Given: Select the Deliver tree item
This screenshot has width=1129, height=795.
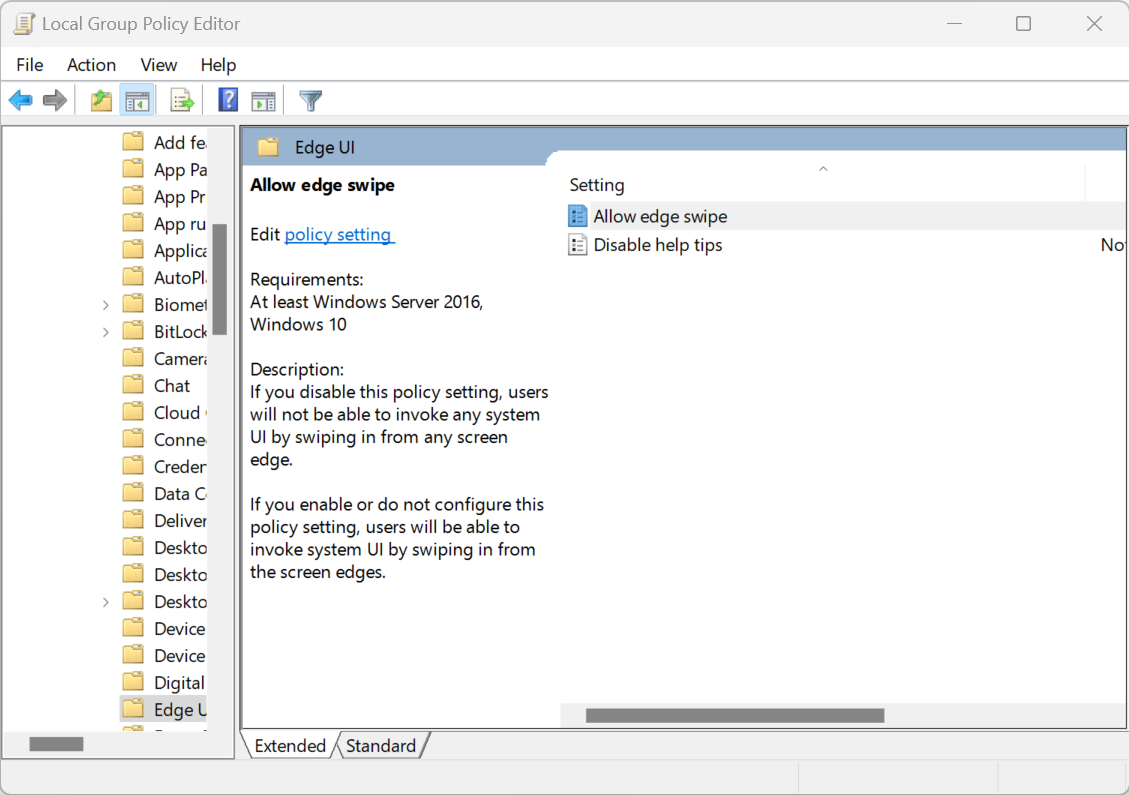Looking at the screenshot, I should click(180, 521).
